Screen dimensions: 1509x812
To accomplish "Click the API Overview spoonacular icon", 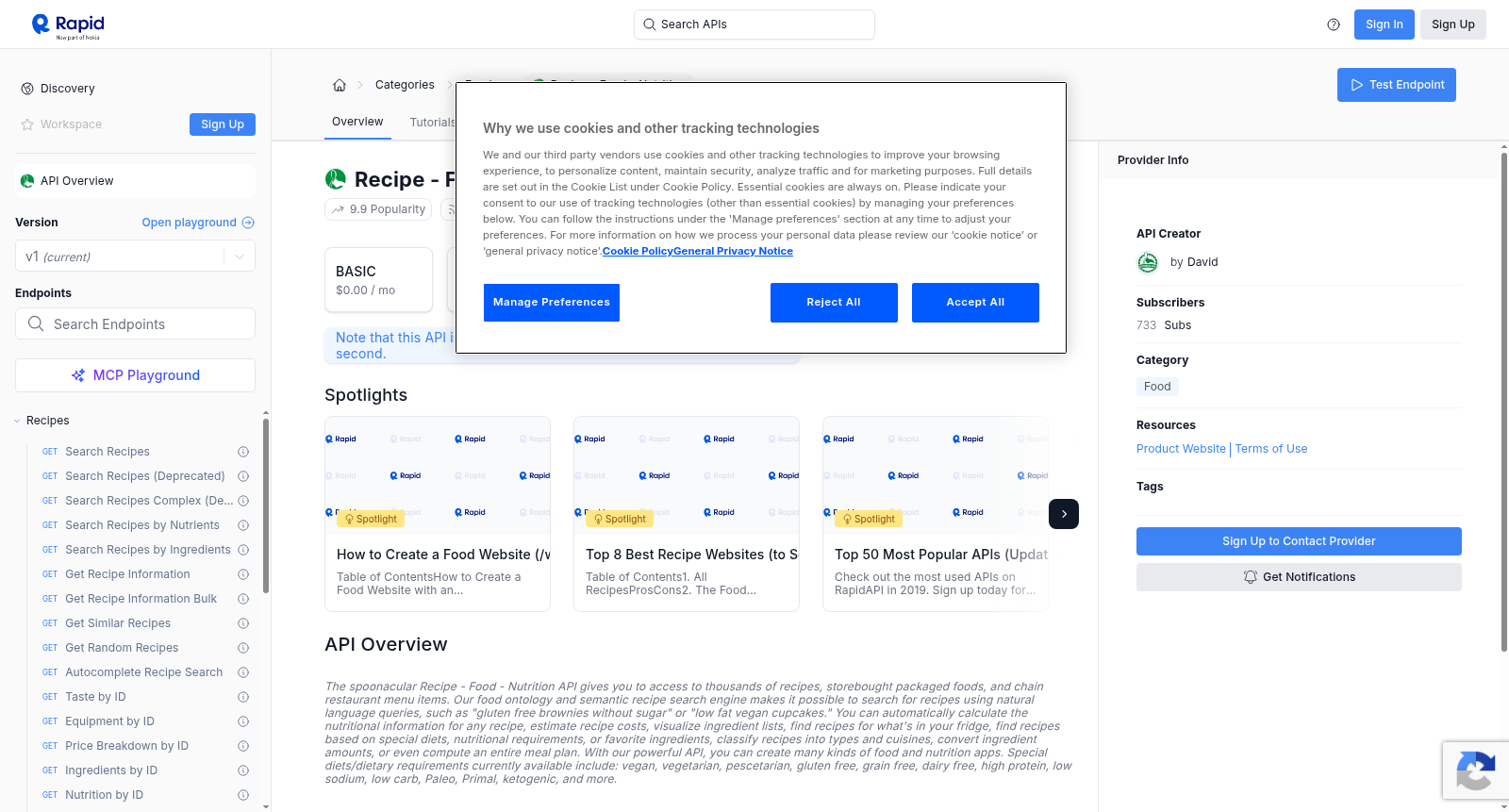I will (27, 181).
